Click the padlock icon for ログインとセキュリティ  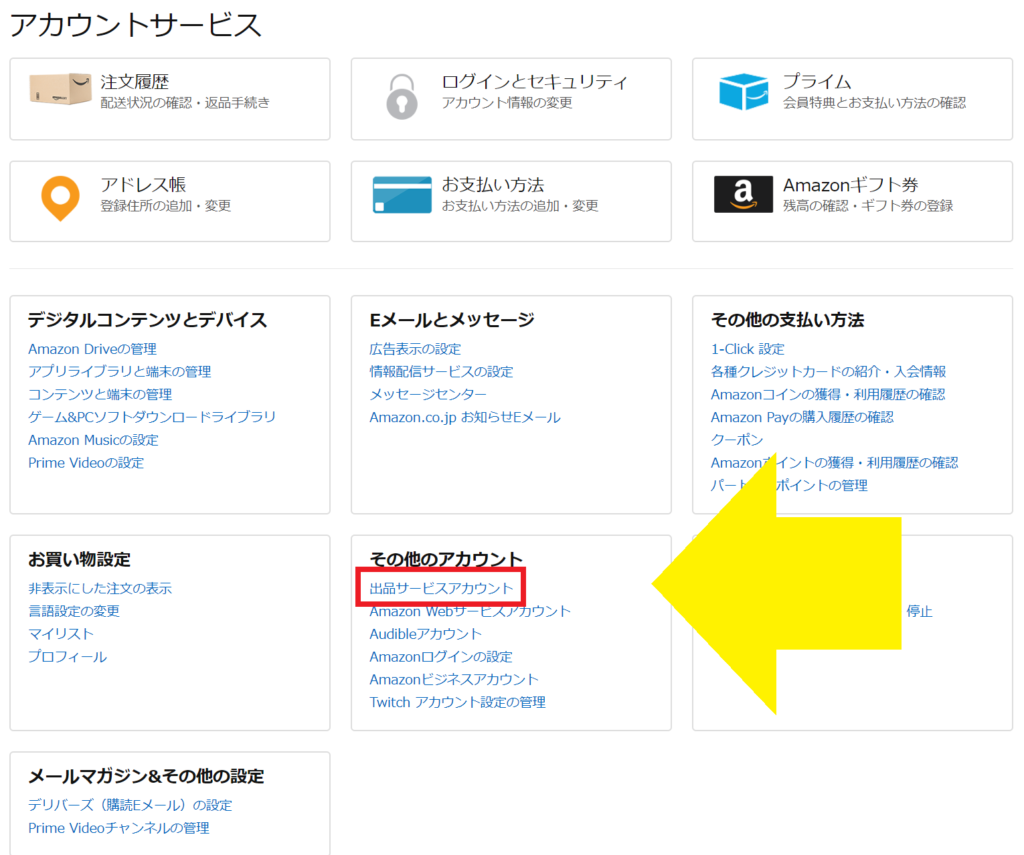tap(402, 97)
